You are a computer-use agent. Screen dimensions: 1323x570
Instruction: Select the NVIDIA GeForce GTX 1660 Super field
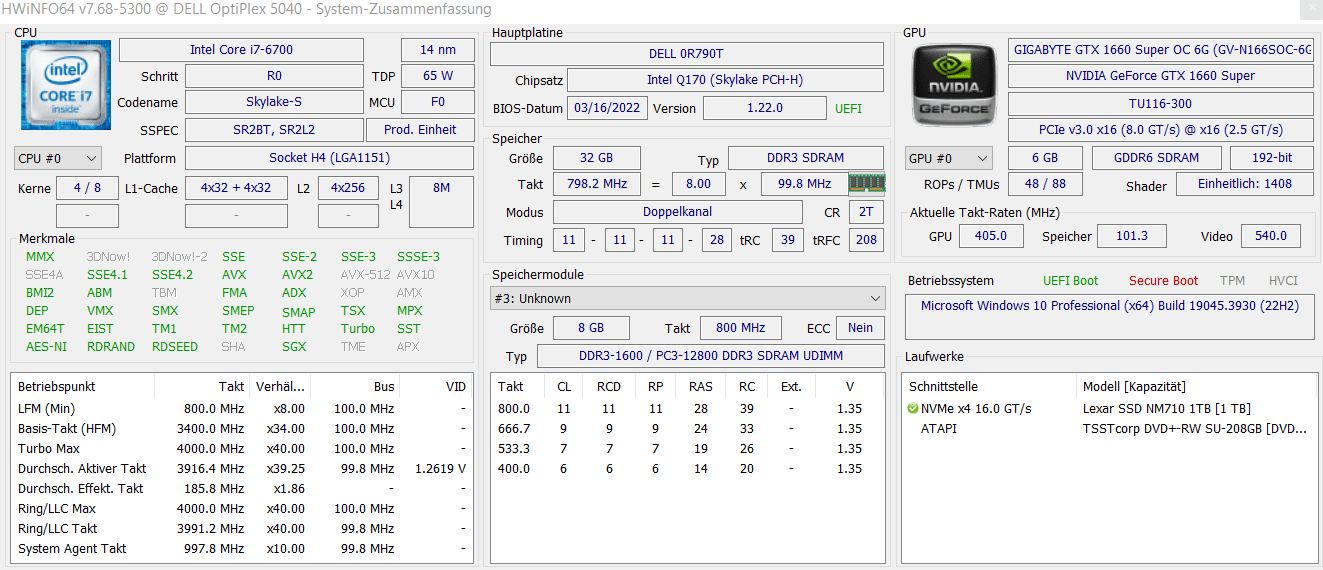pyautogui.click(x=1161, y=76)
